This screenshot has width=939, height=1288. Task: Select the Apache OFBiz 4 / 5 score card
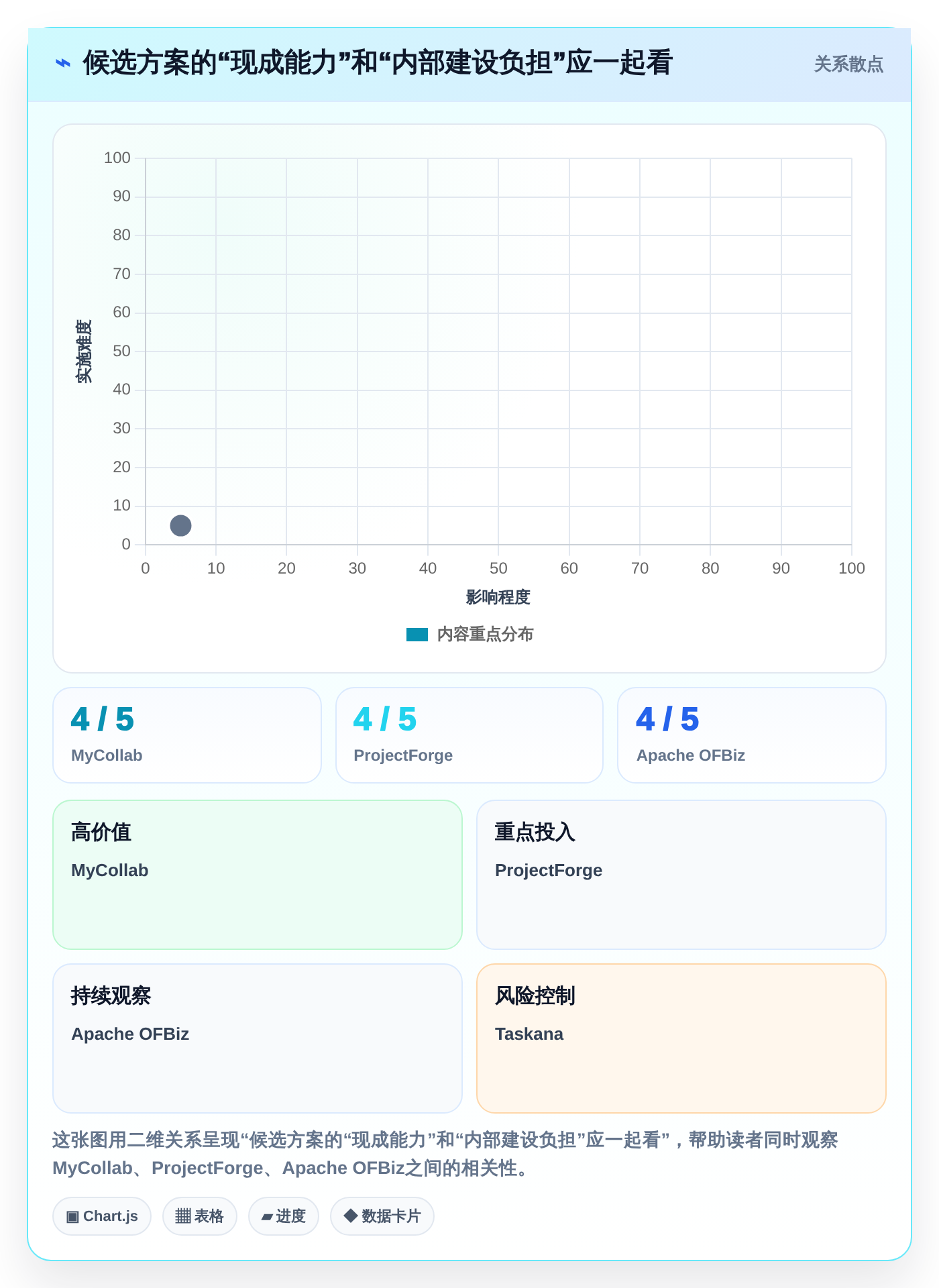(x=752, y=735)
